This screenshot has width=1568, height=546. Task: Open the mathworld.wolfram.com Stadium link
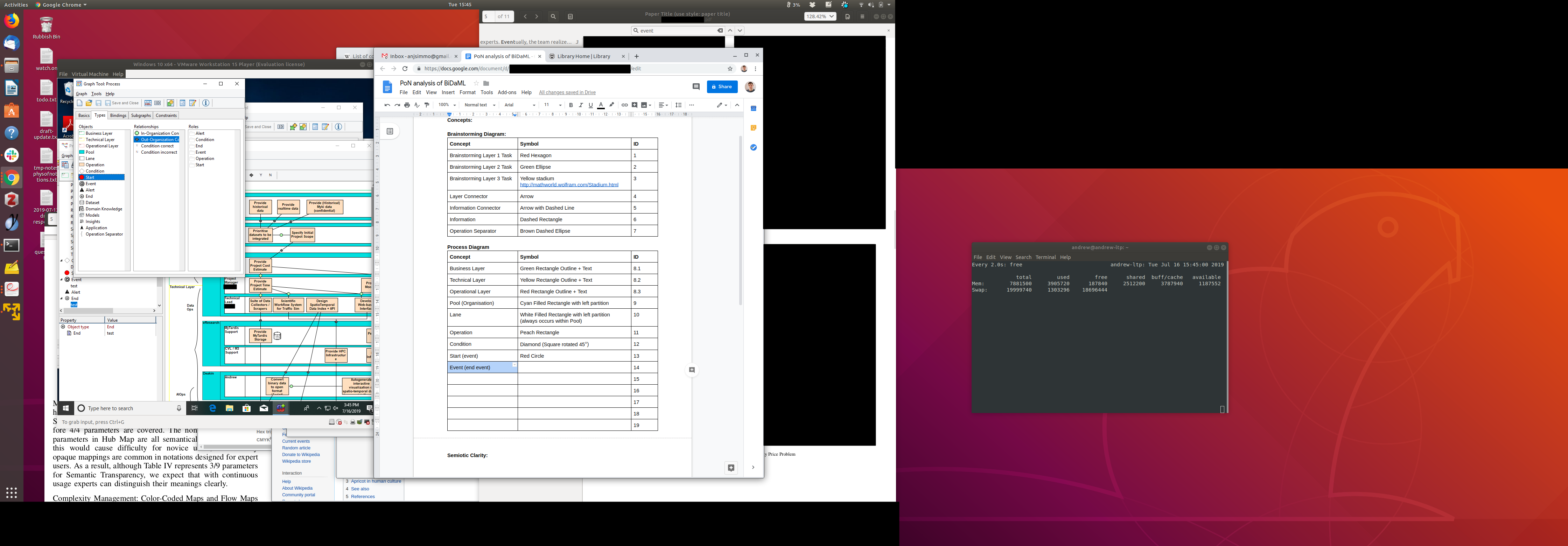tap(568, 185)
